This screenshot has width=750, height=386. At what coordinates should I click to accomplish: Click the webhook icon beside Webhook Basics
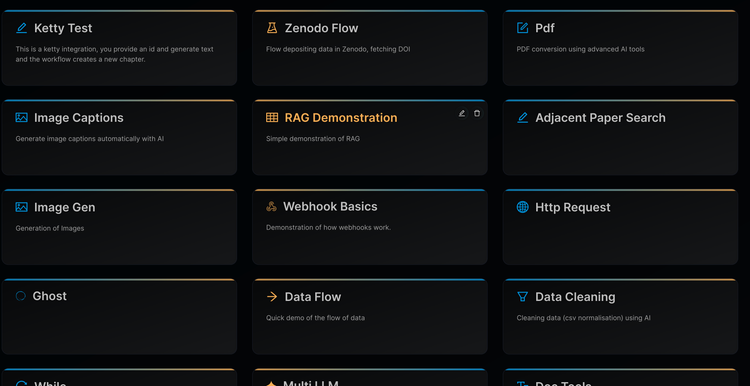(271, 207)
